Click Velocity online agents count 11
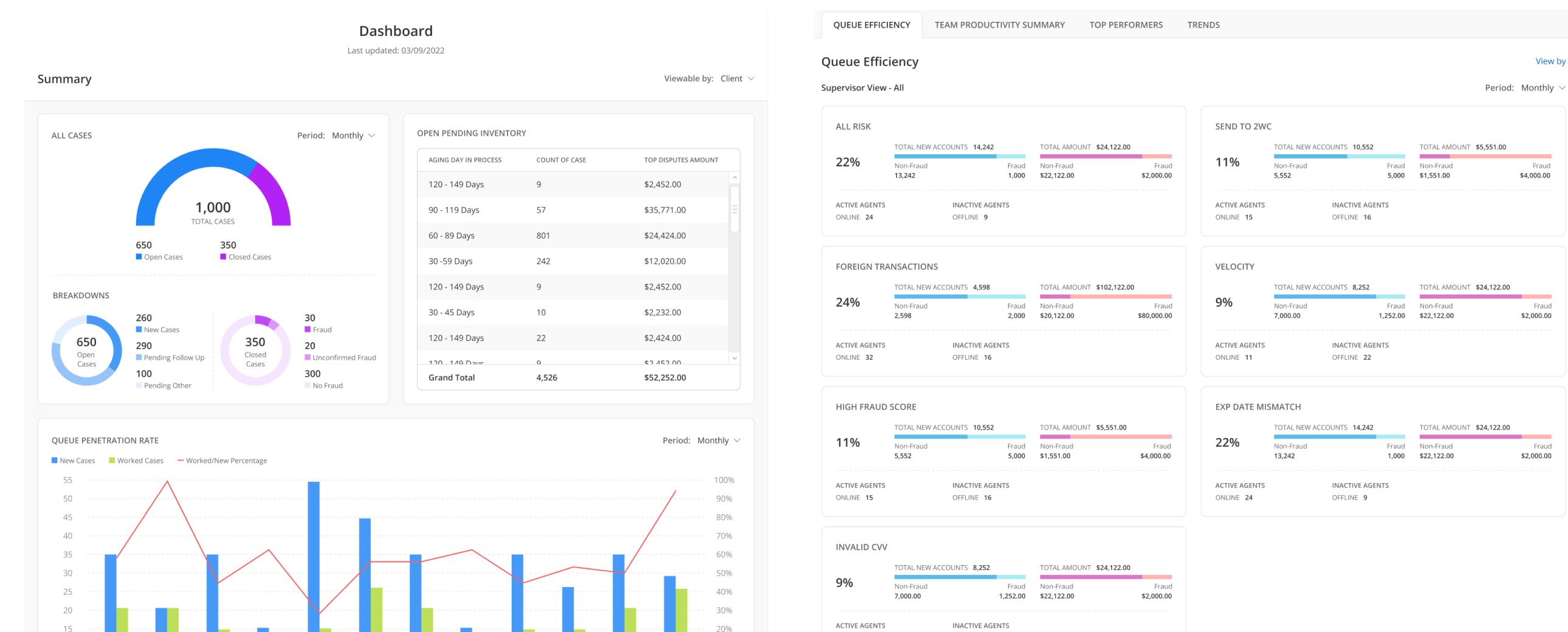1568x632 pixels. click(x=1248, y=357)
